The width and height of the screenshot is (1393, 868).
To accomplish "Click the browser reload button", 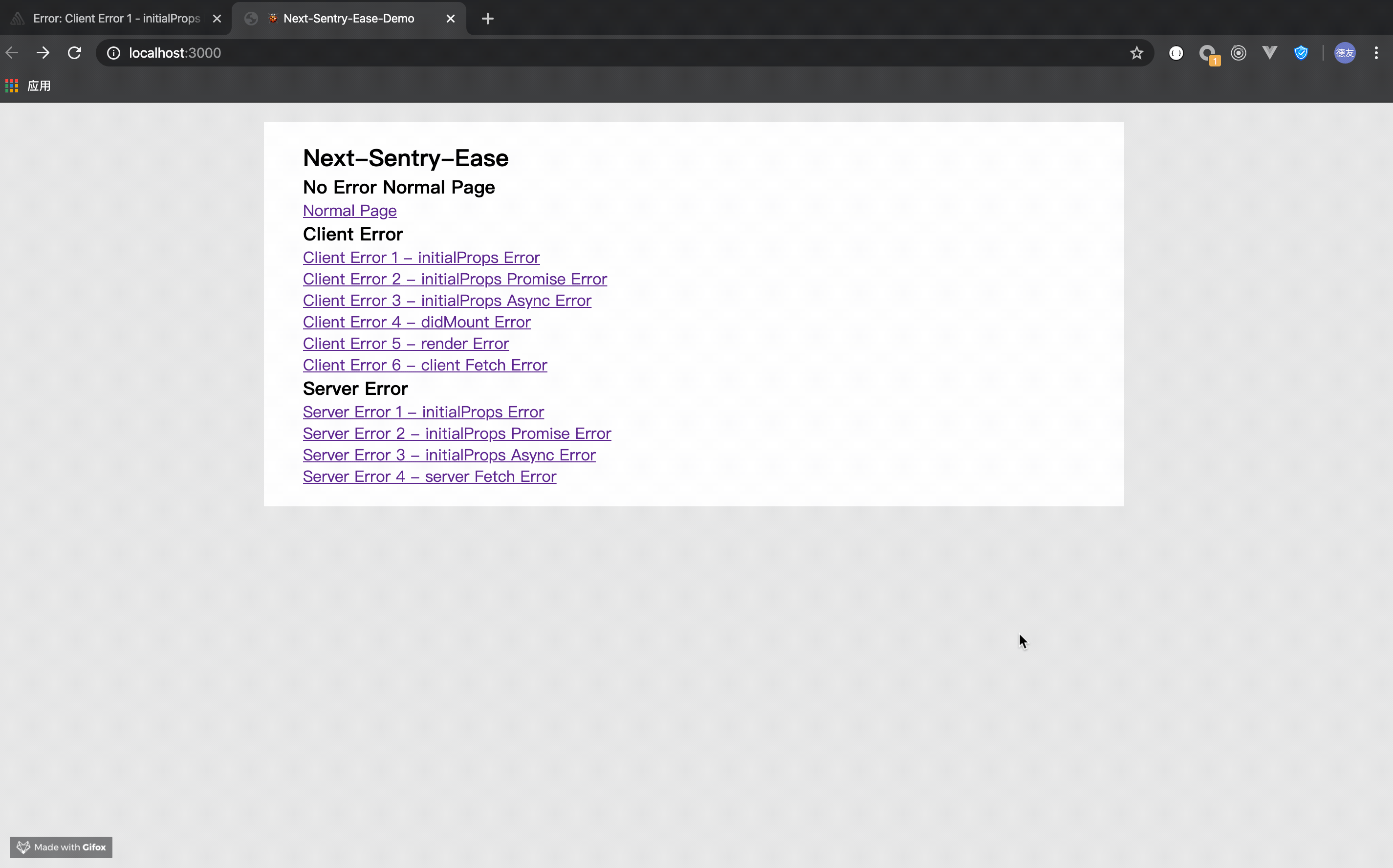I will [75, 53].
